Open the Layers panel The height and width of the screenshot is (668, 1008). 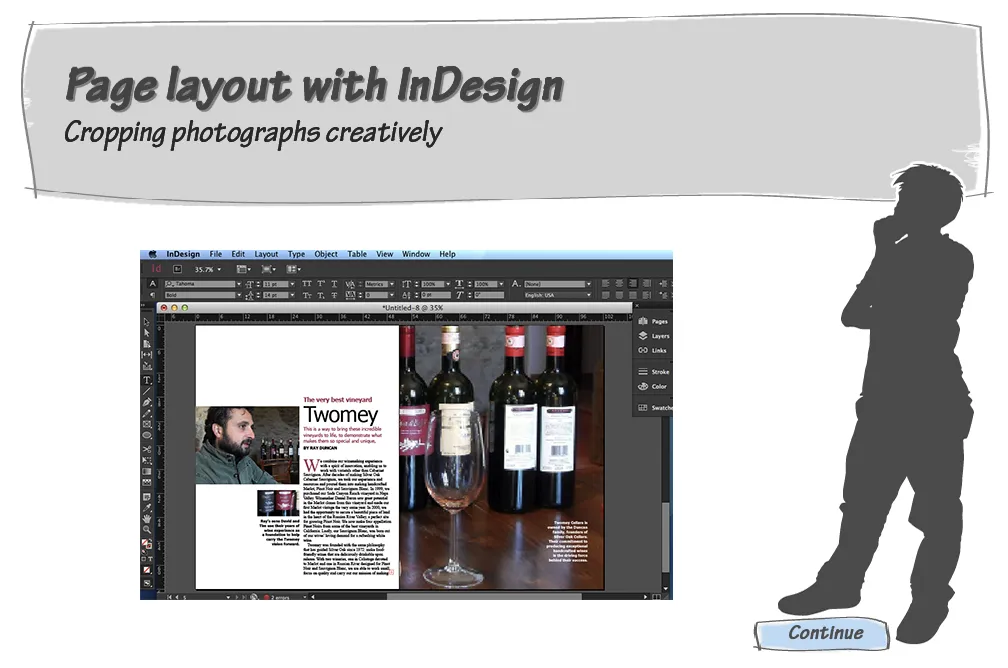point(655,336)
